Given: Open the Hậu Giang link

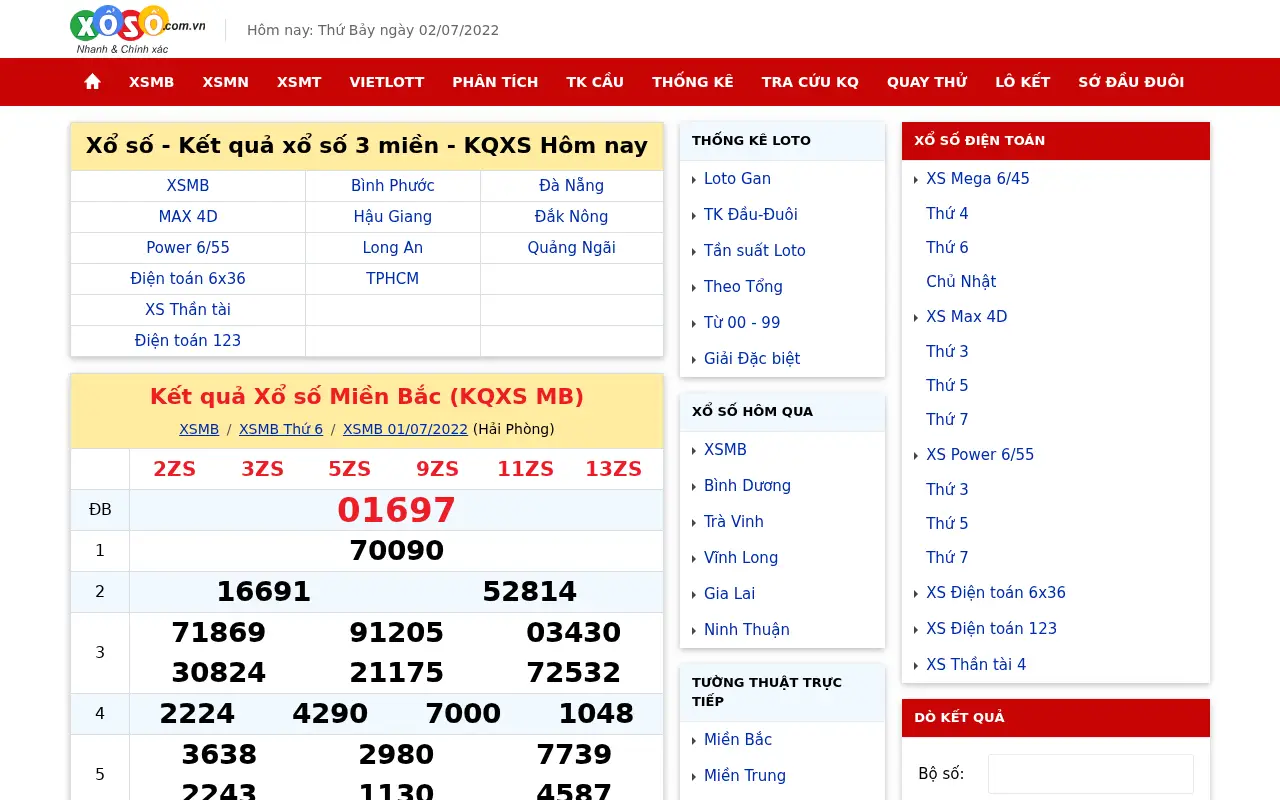Looking at the screenshot, I should 393,217.
